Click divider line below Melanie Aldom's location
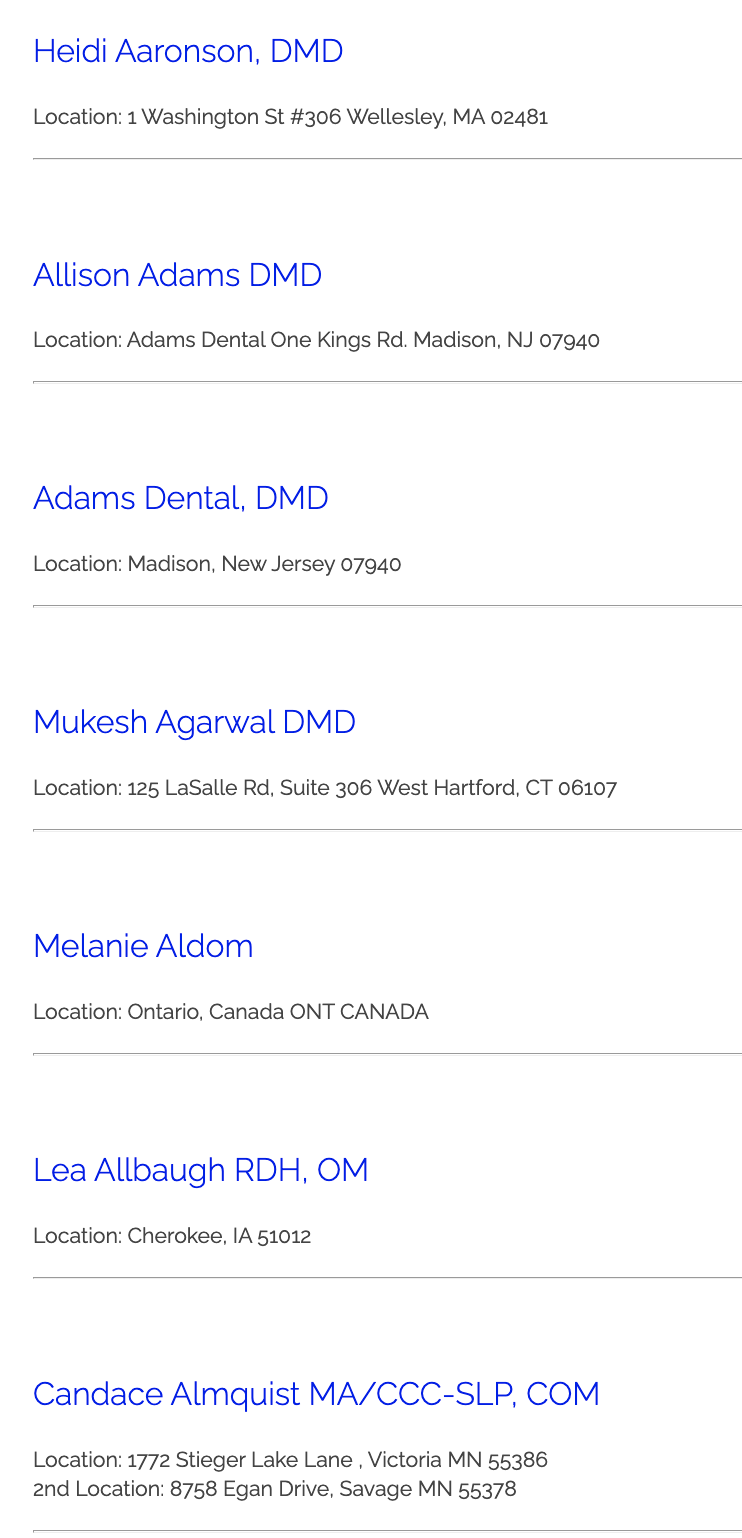 387,1054
